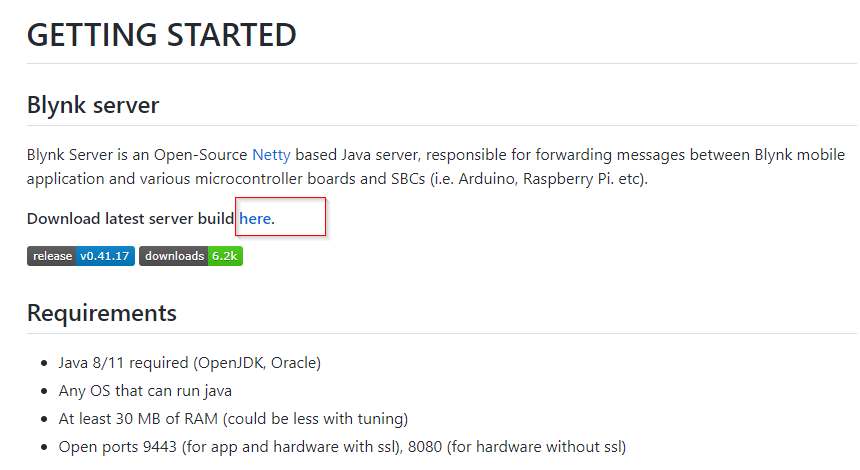Image resolution: width=860 pixels, height=470 pixels.
Task: Click the Requirements heading
Action: click(x=101, y=312)
